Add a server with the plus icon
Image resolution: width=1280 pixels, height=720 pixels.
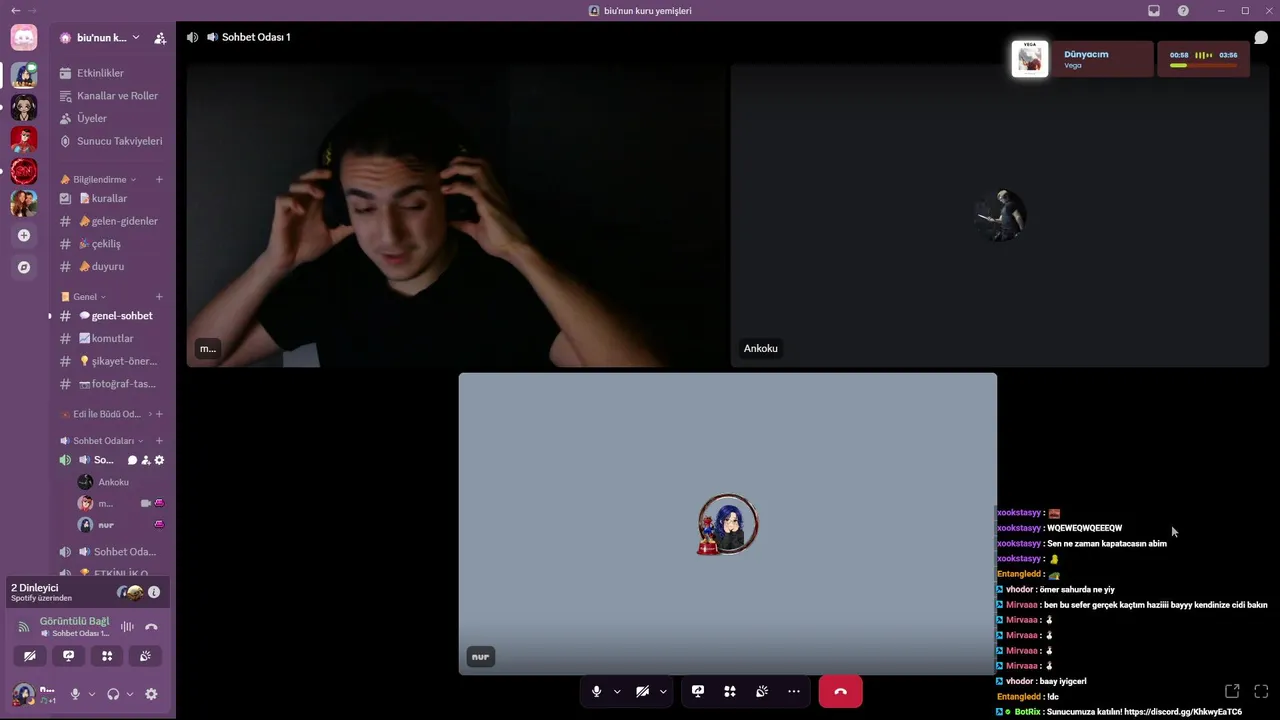coord(24,236)
